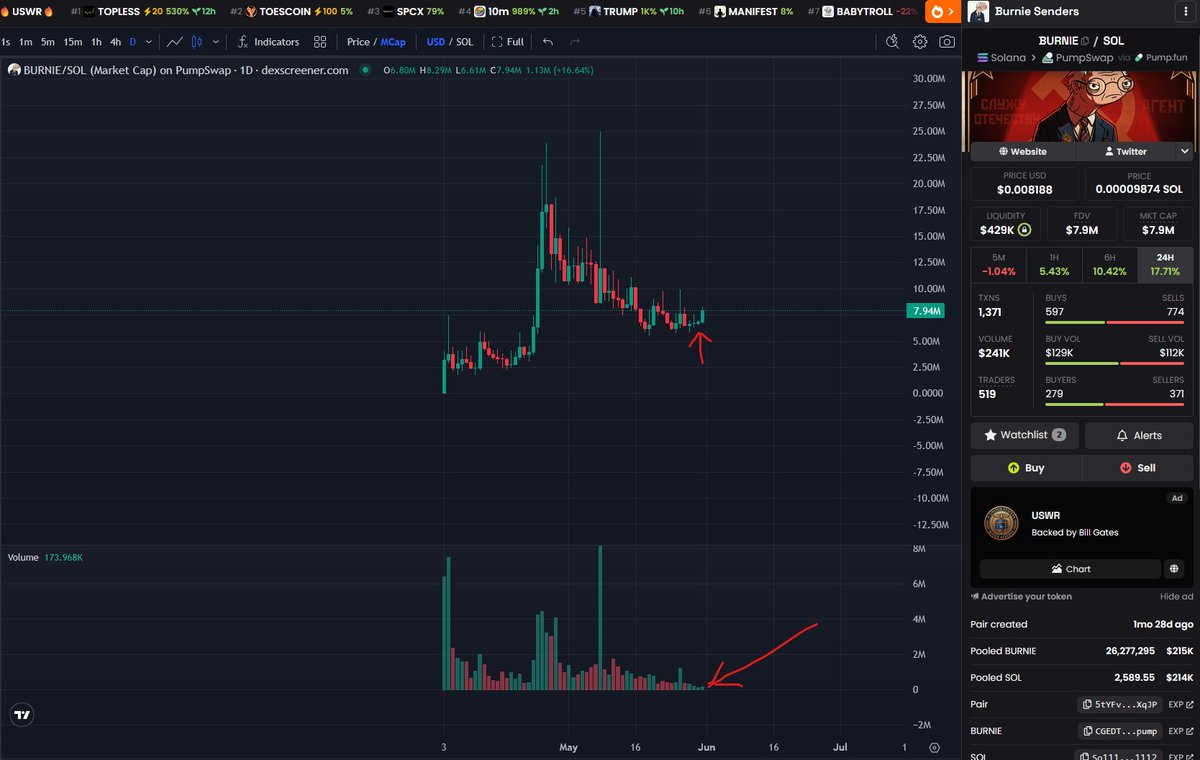Viewport: 1200px width, 760px height.
Task: Click the liquidity lock icon
Action: pos(1026,230)
